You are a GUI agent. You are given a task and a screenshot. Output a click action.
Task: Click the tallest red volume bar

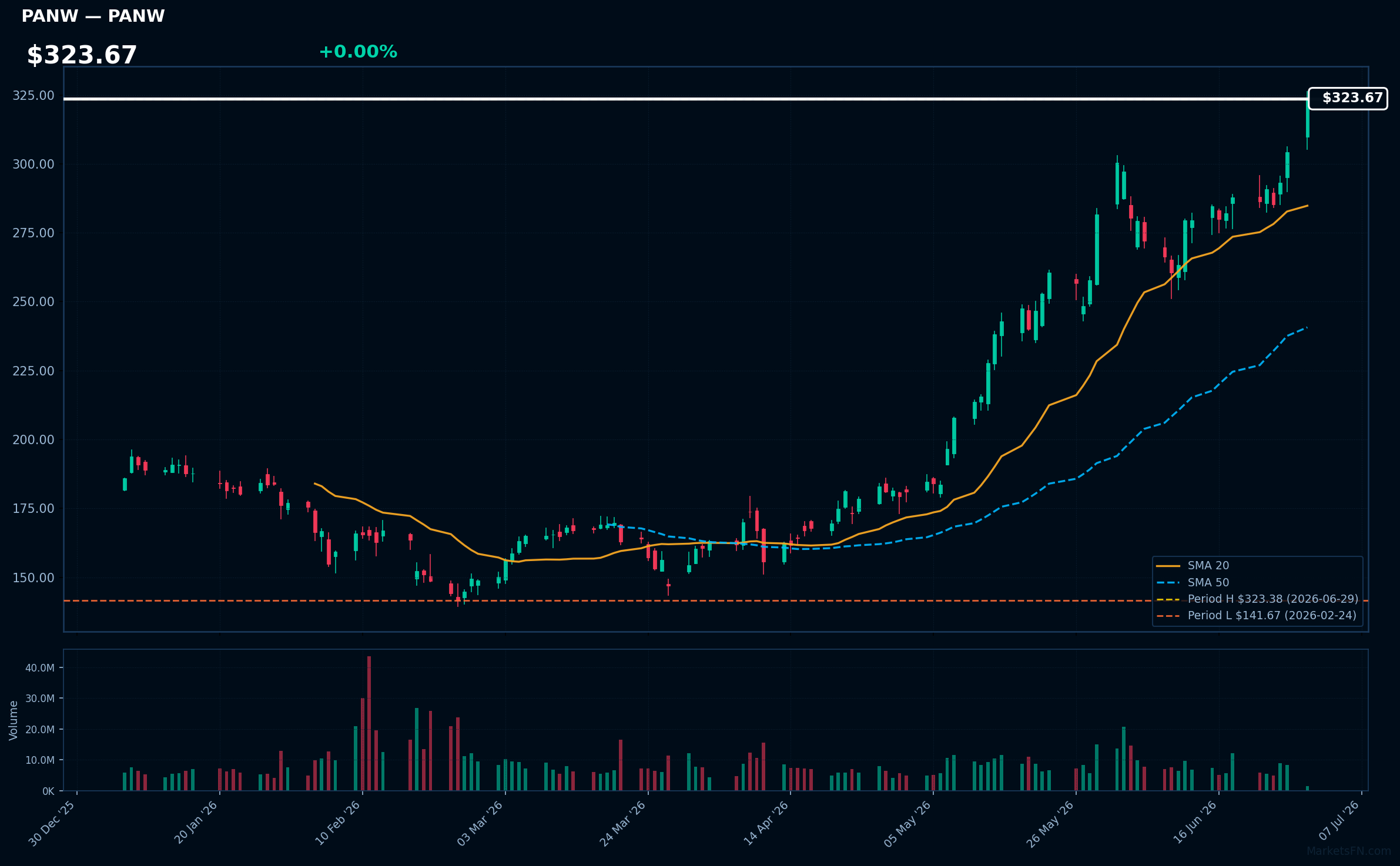tap(369, 723)
